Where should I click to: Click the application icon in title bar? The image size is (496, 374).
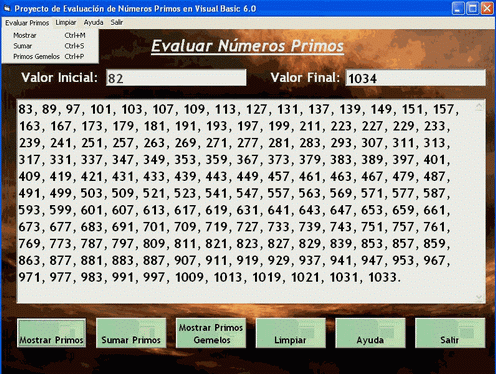(7, 8)
